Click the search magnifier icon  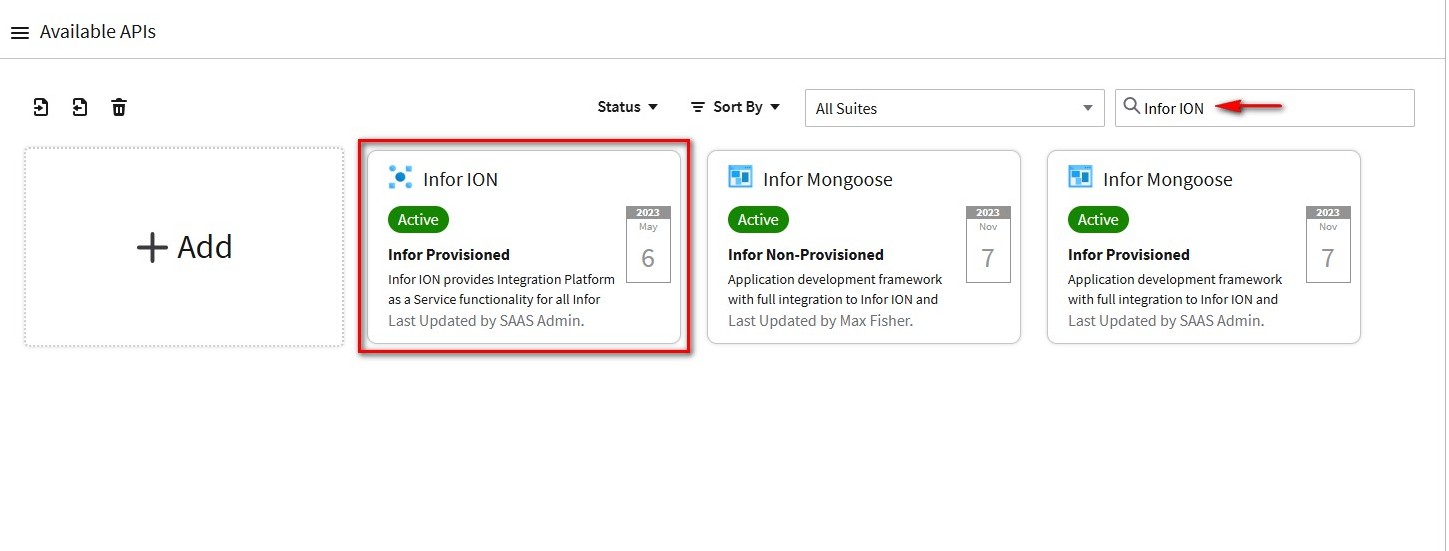click(x=1132, y=107)
